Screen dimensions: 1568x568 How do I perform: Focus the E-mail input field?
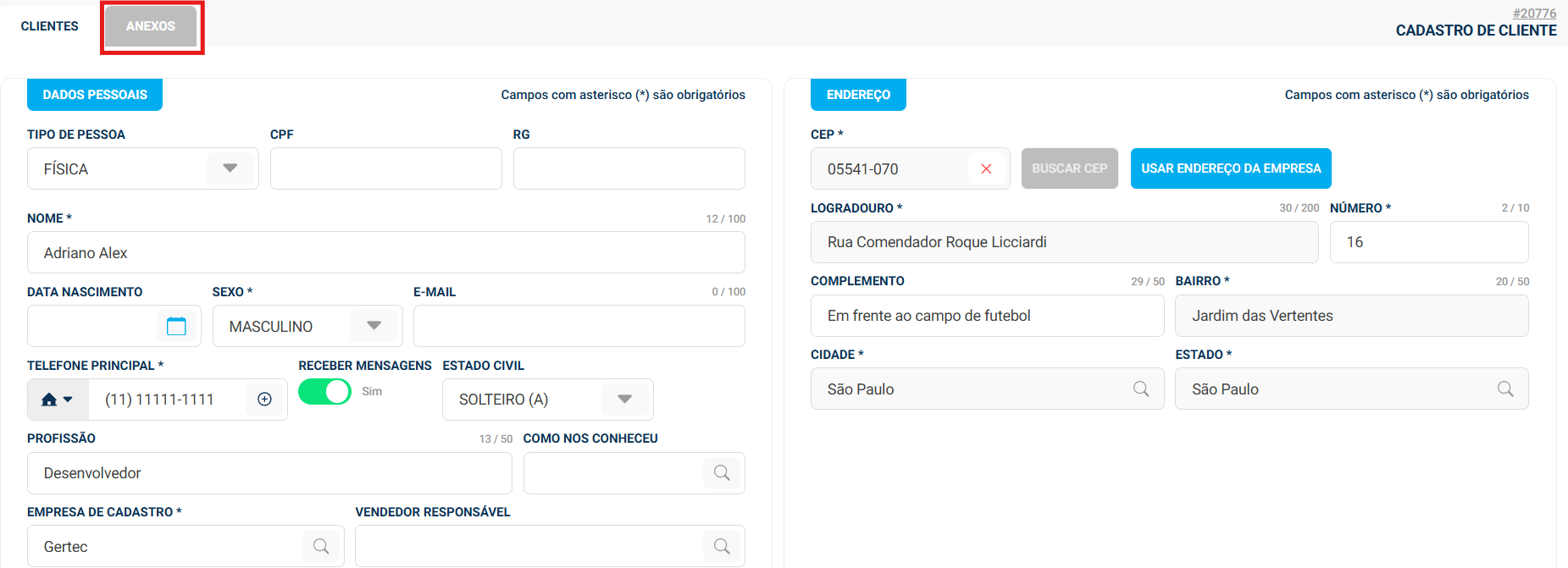coord(579,327)
